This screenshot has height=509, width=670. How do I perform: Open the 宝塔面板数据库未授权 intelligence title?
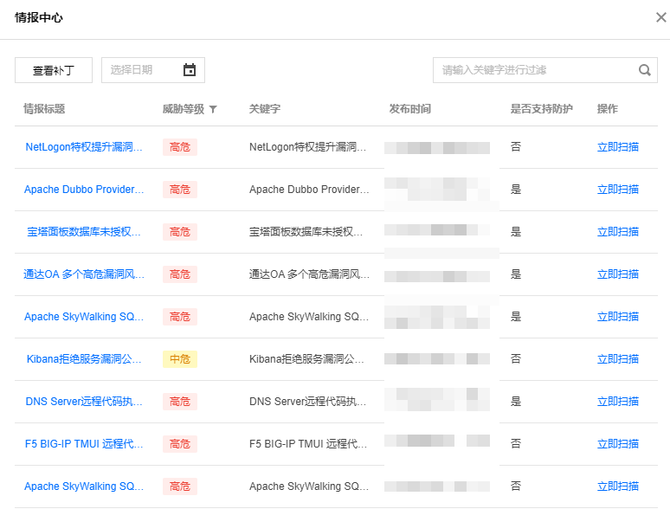point(84,232)
